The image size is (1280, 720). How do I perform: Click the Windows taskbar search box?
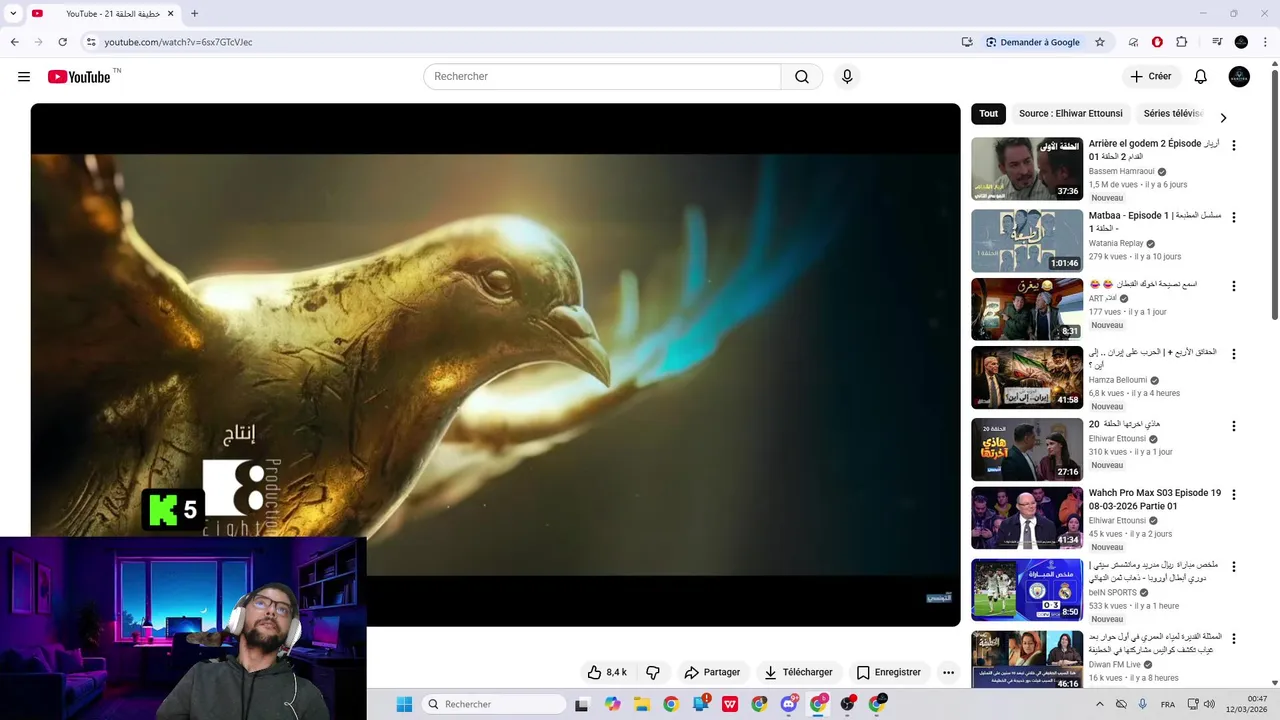pyautogui.click(x=493, y=704)
